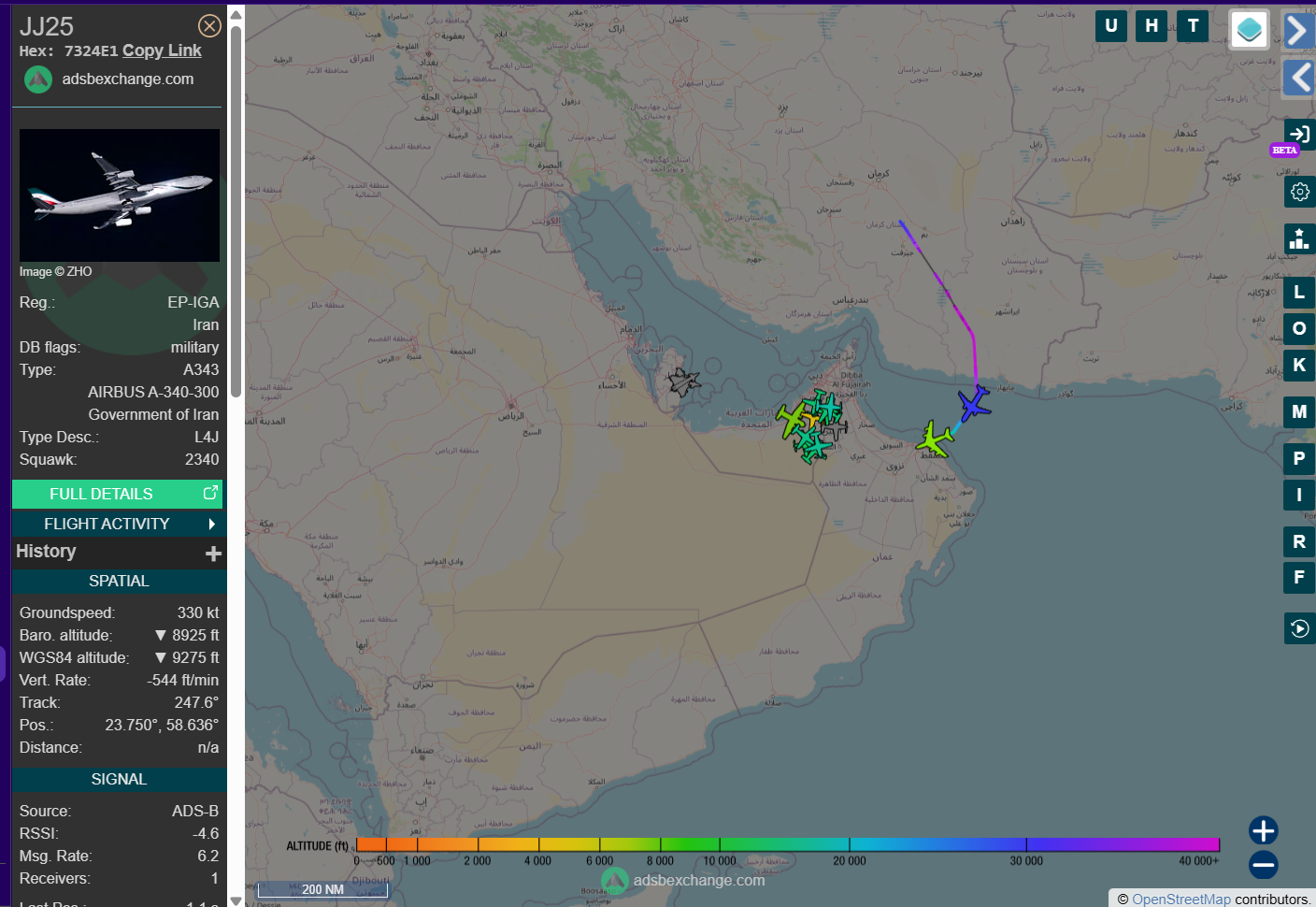
Task: Click the position 23.750°, 58.636° value
Action: click(x=162, y=725)
